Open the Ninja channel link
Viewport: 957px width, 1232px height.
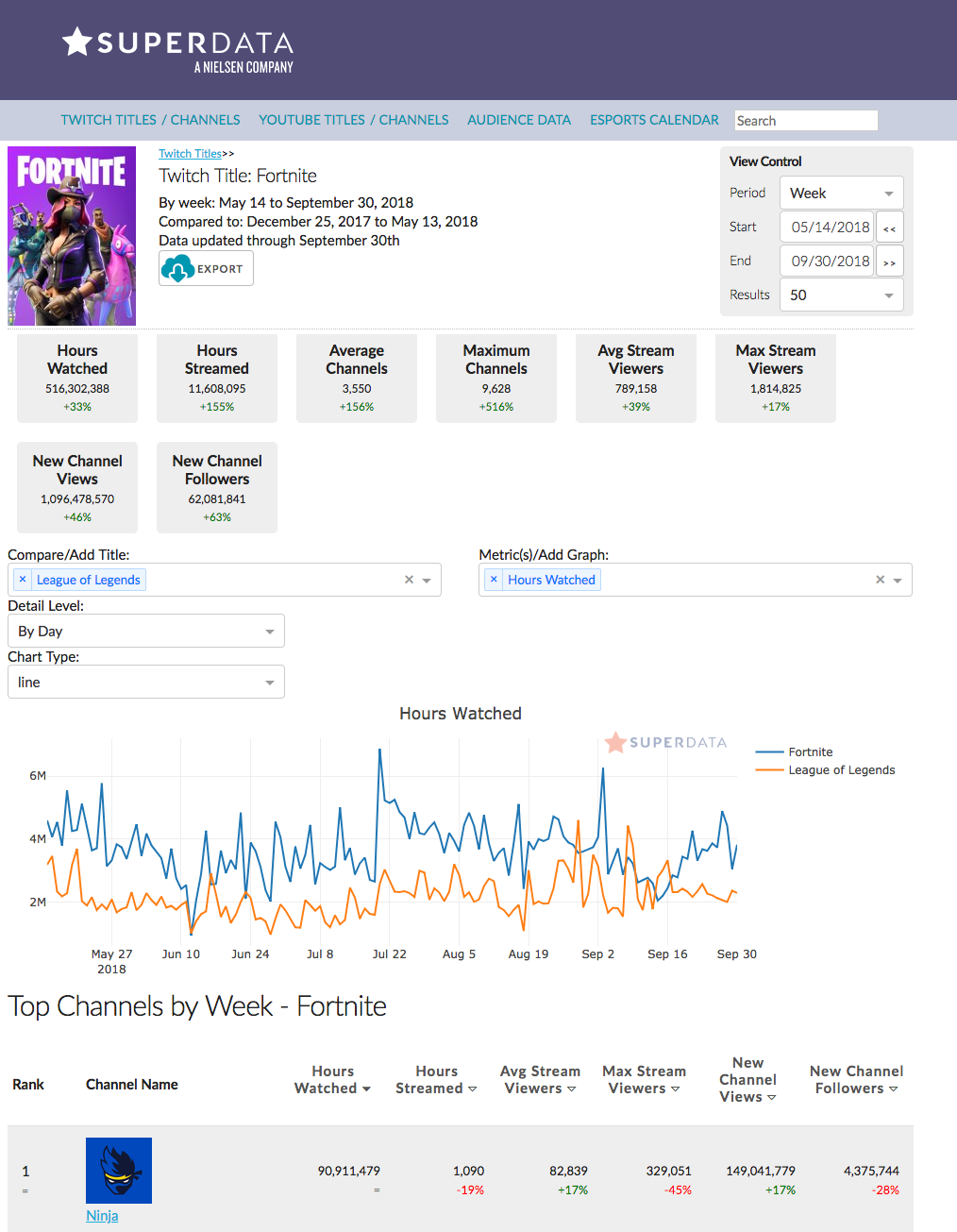click(102, 1215)
